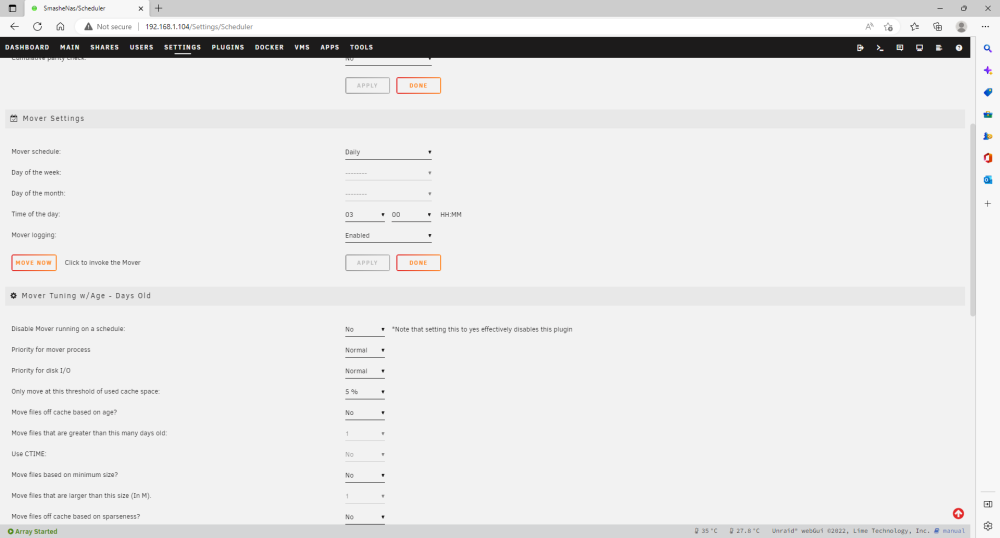
Task: Open Edge Settings and more menu
Action: tap(985, 27)
